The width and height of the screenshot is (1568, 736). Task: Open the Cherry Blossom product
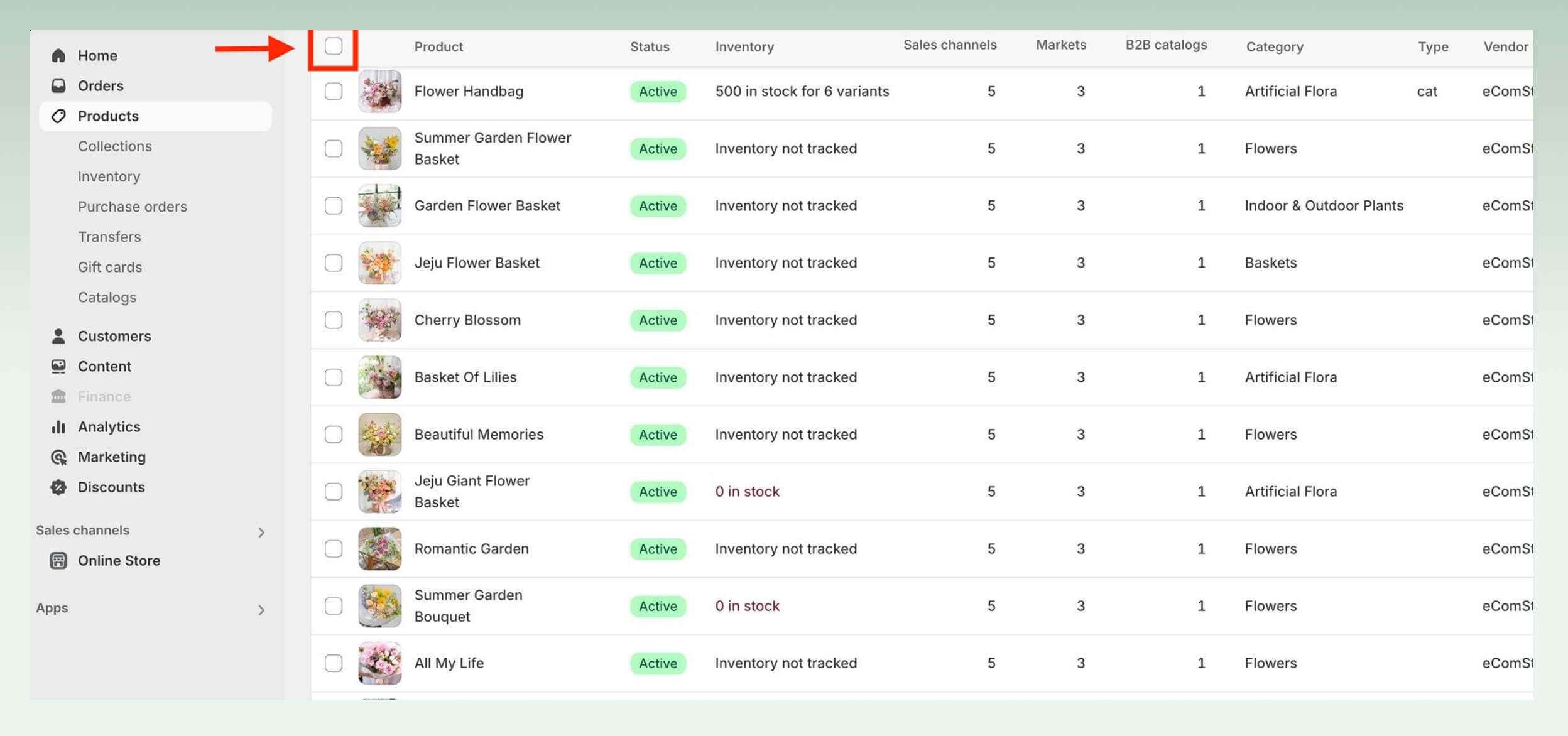pos(467,320)
